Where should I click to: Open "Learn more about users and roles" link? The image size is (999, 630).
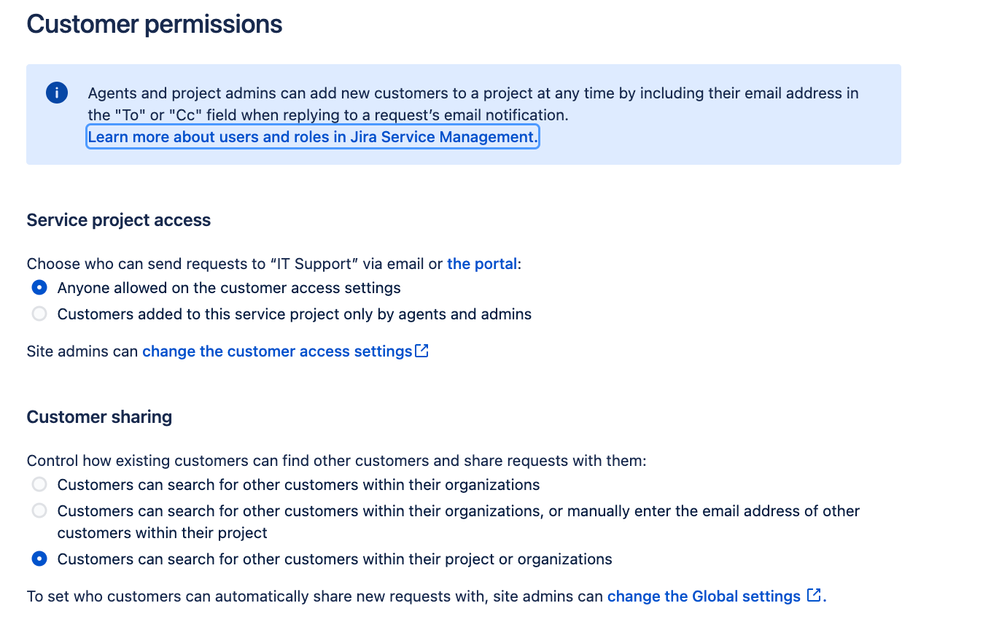coord(312,137)
